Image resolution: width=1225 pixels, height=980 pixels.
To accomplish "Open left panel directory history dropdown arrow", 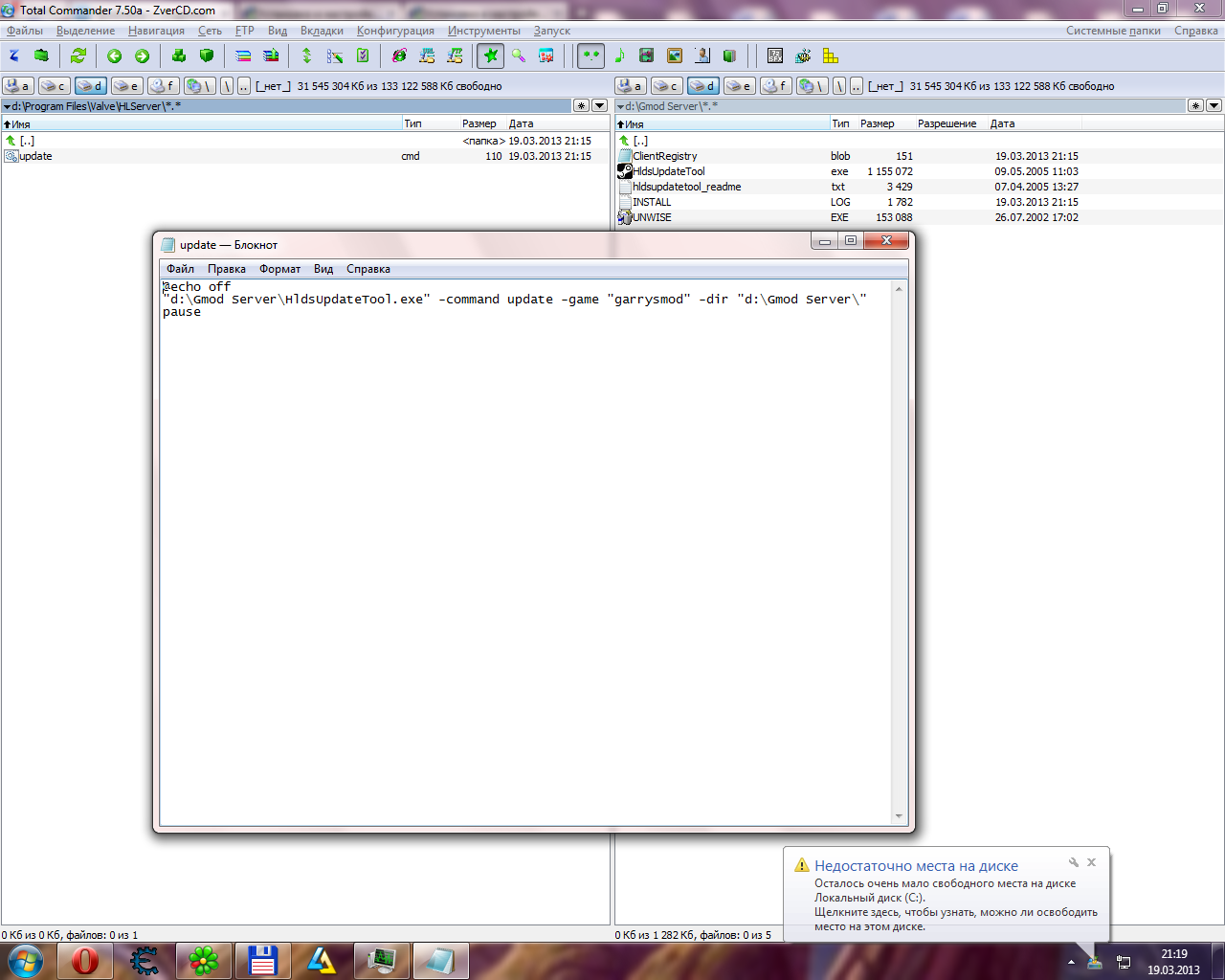I will (600, 106).
